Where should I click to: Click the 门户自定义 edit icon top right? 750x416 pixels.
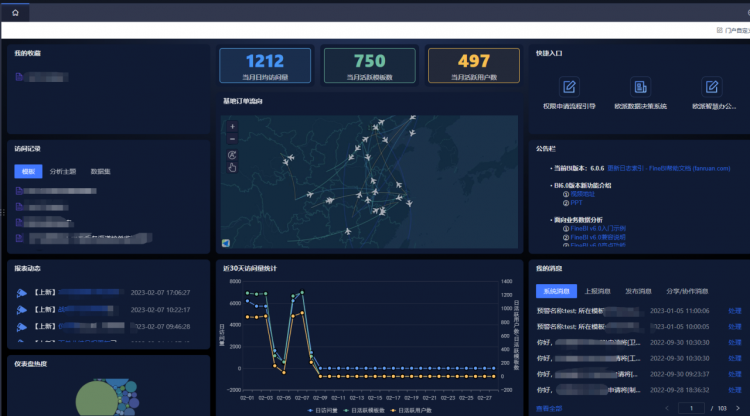[719, 30]
